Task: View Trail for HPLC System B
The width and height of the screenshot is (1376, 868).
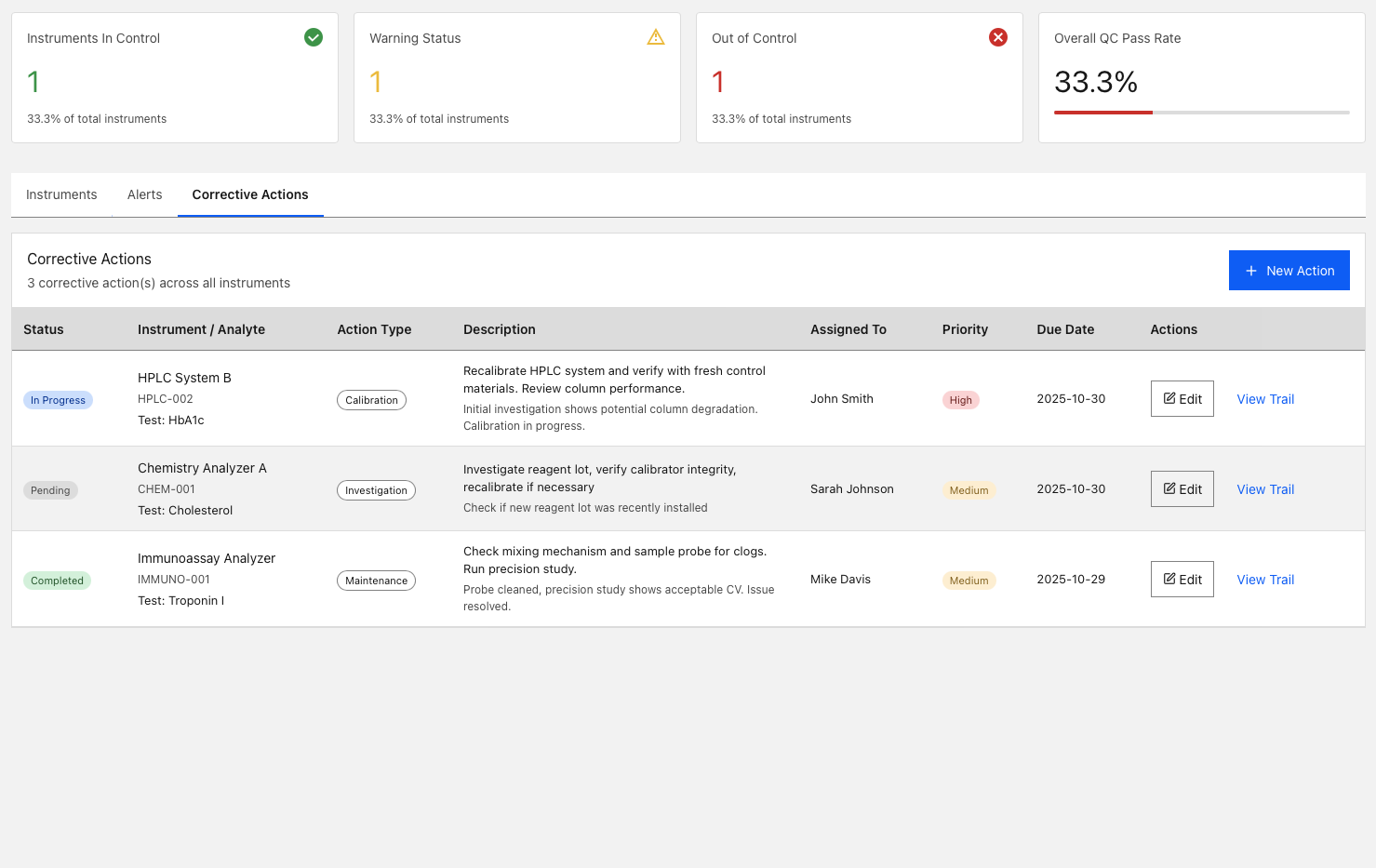Action: [x=1265, y=399]
